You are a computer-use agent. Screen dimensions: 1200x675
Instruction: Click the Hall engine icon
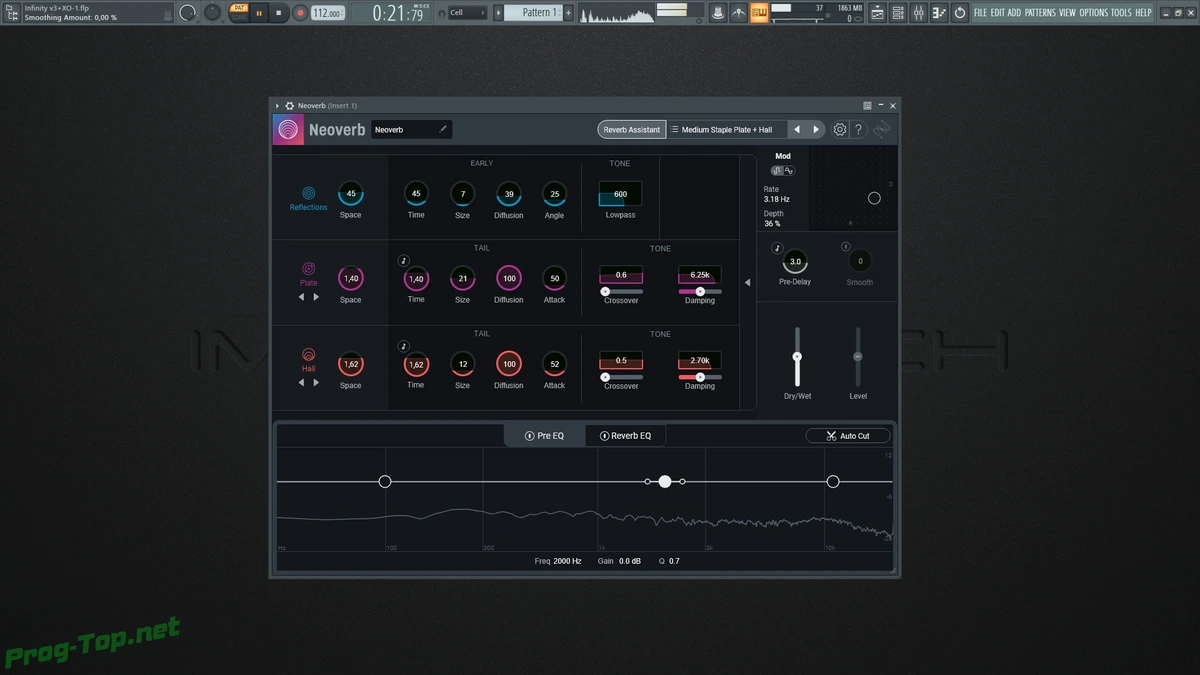pyautogui.click(x=308, y=354)
